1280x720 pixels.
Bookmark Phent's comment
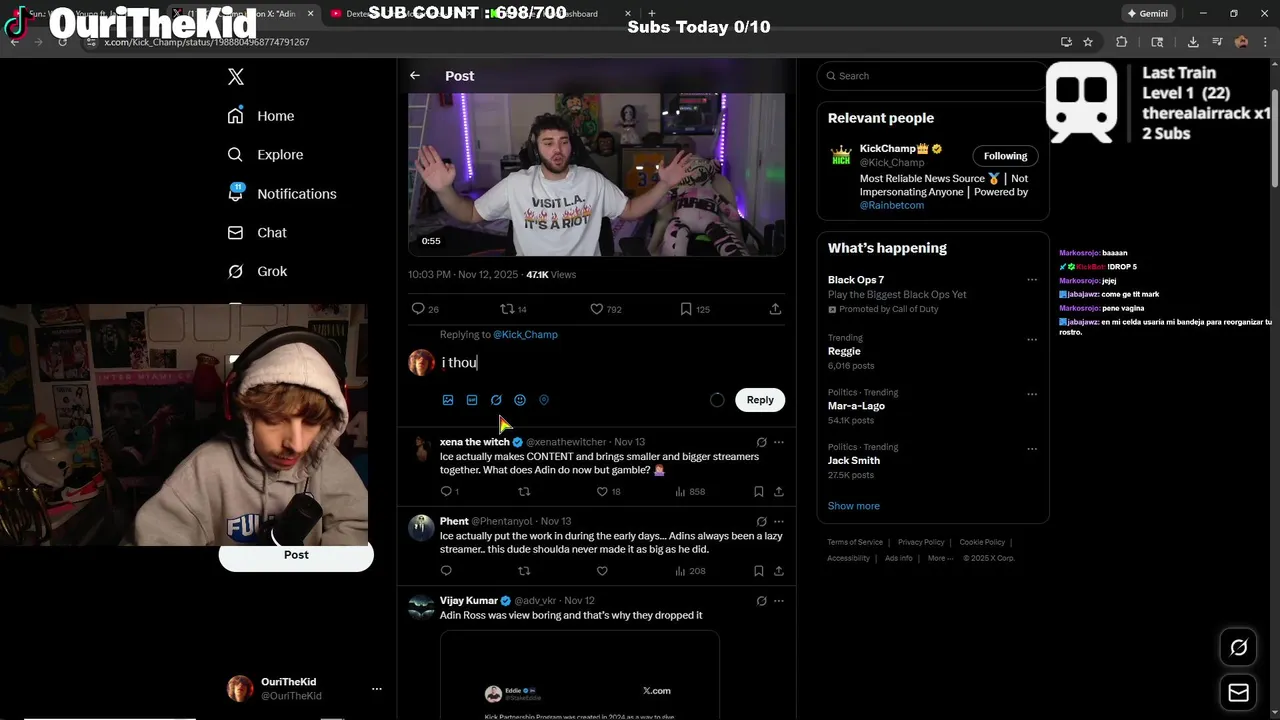759,571
